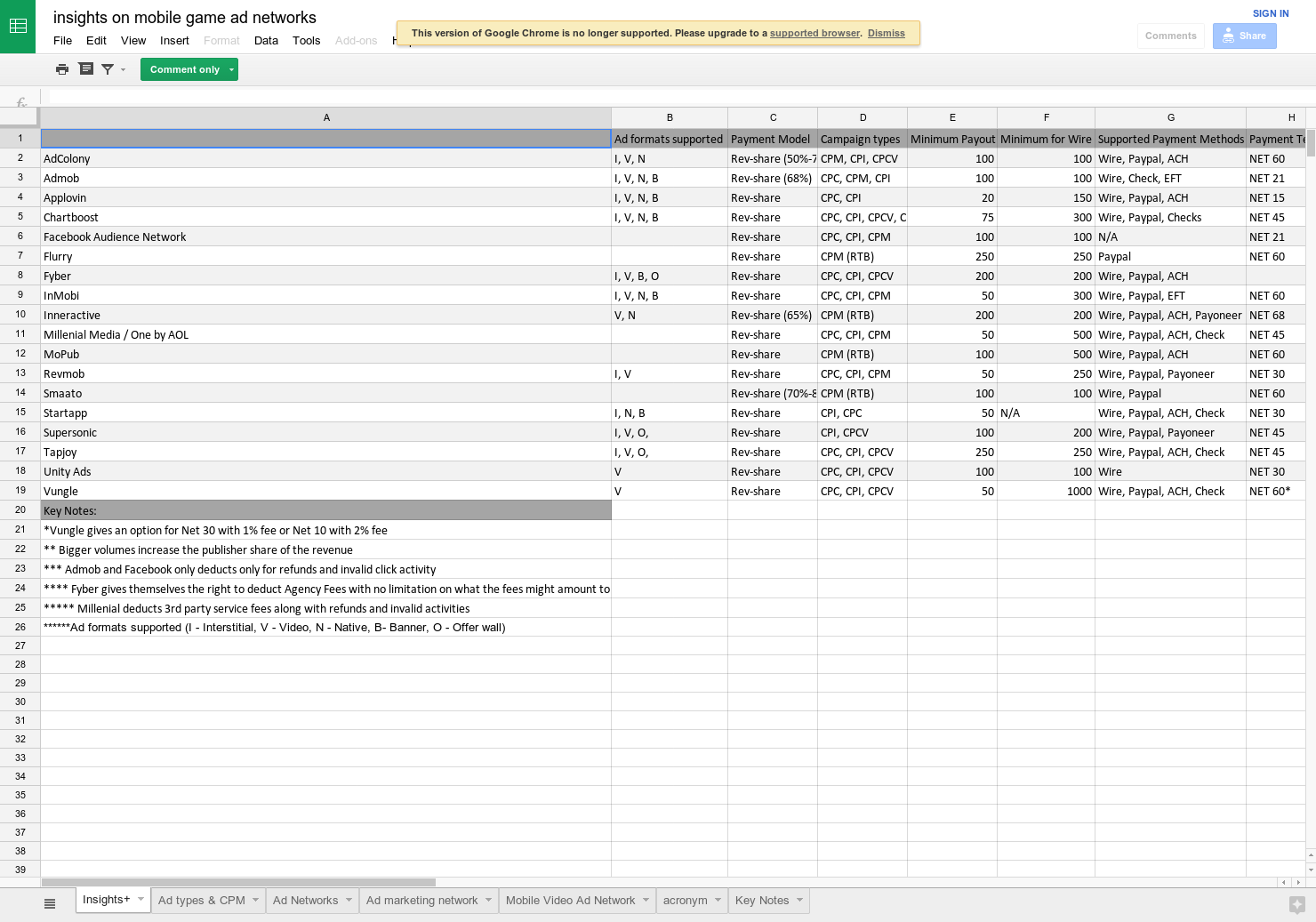This screenshot has width=1316, height=922.
Task: Click the fx formula symbol
Action: coord(20,101)
